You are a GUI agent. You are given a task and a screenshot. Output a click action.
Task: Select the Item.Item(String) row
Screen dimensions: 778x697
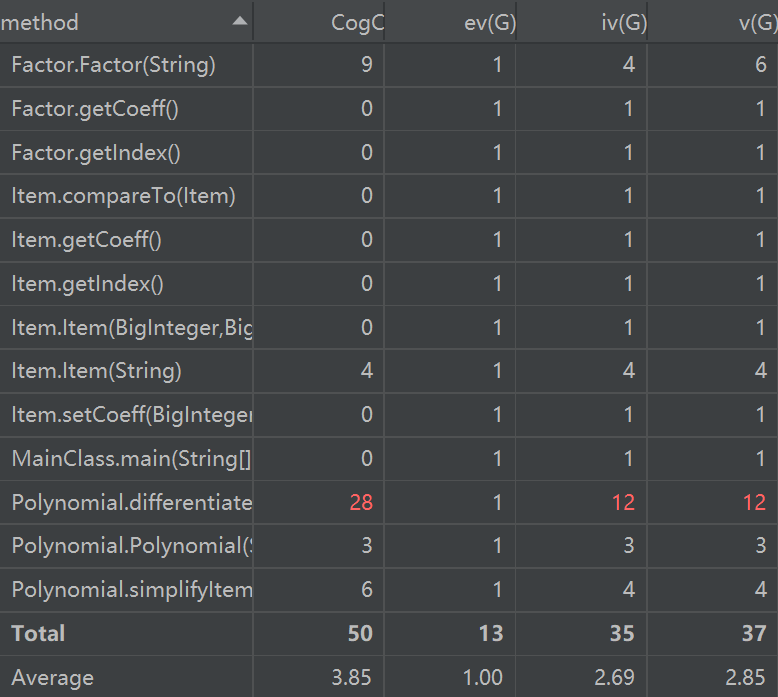(x=389, y=371)
